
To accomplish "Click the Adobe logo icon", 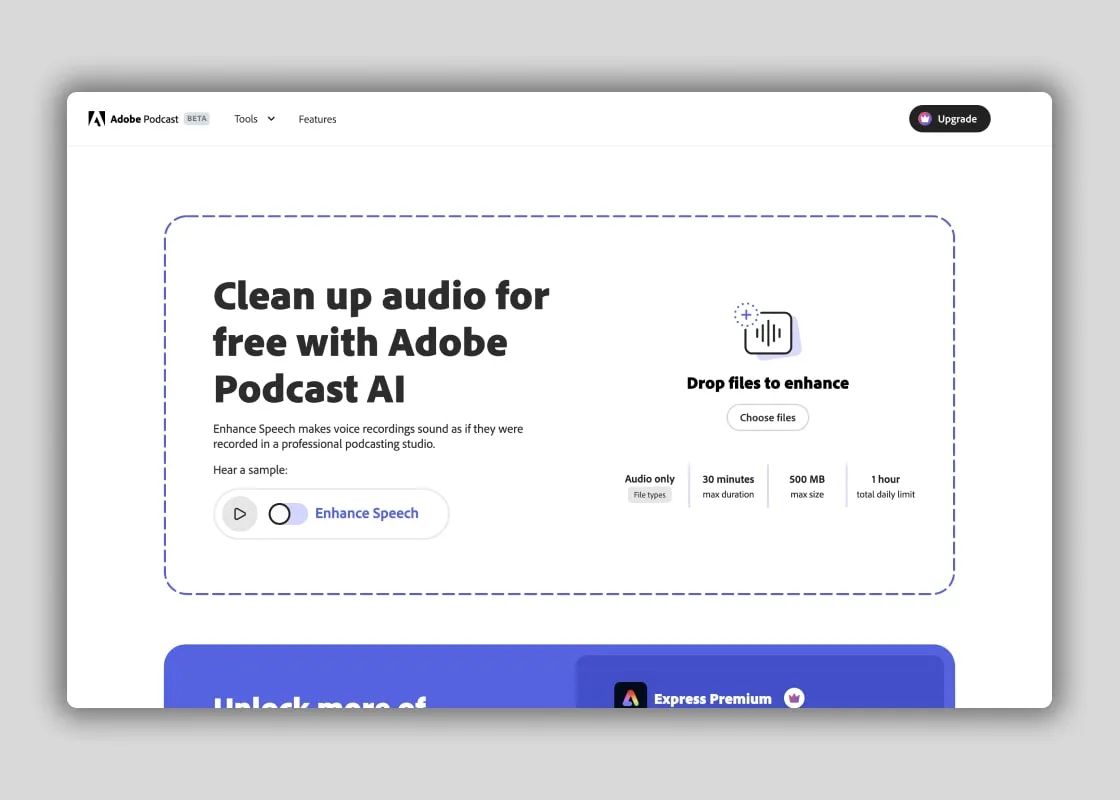I will [96, 119].
